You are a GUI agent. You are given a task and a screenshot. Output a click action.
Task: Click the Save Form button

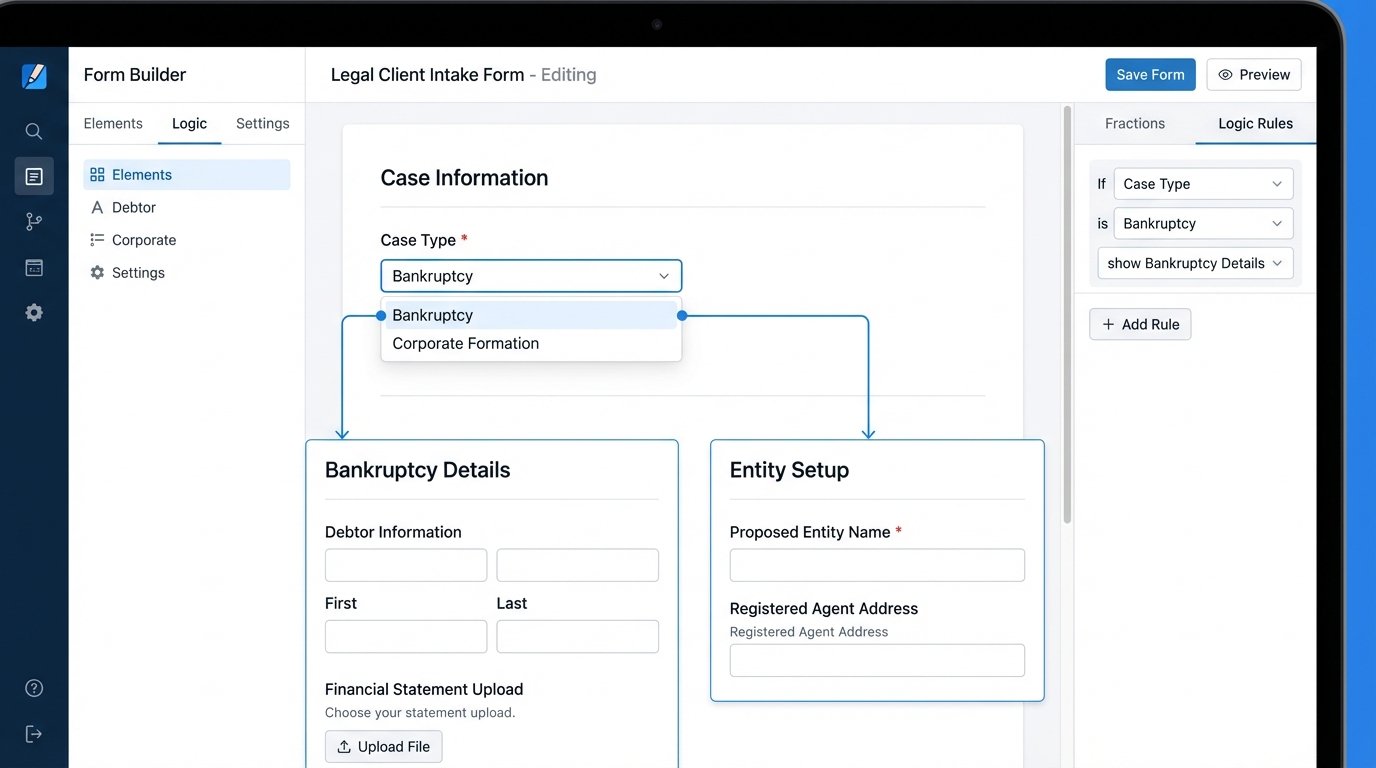(x=1150, y=74)
